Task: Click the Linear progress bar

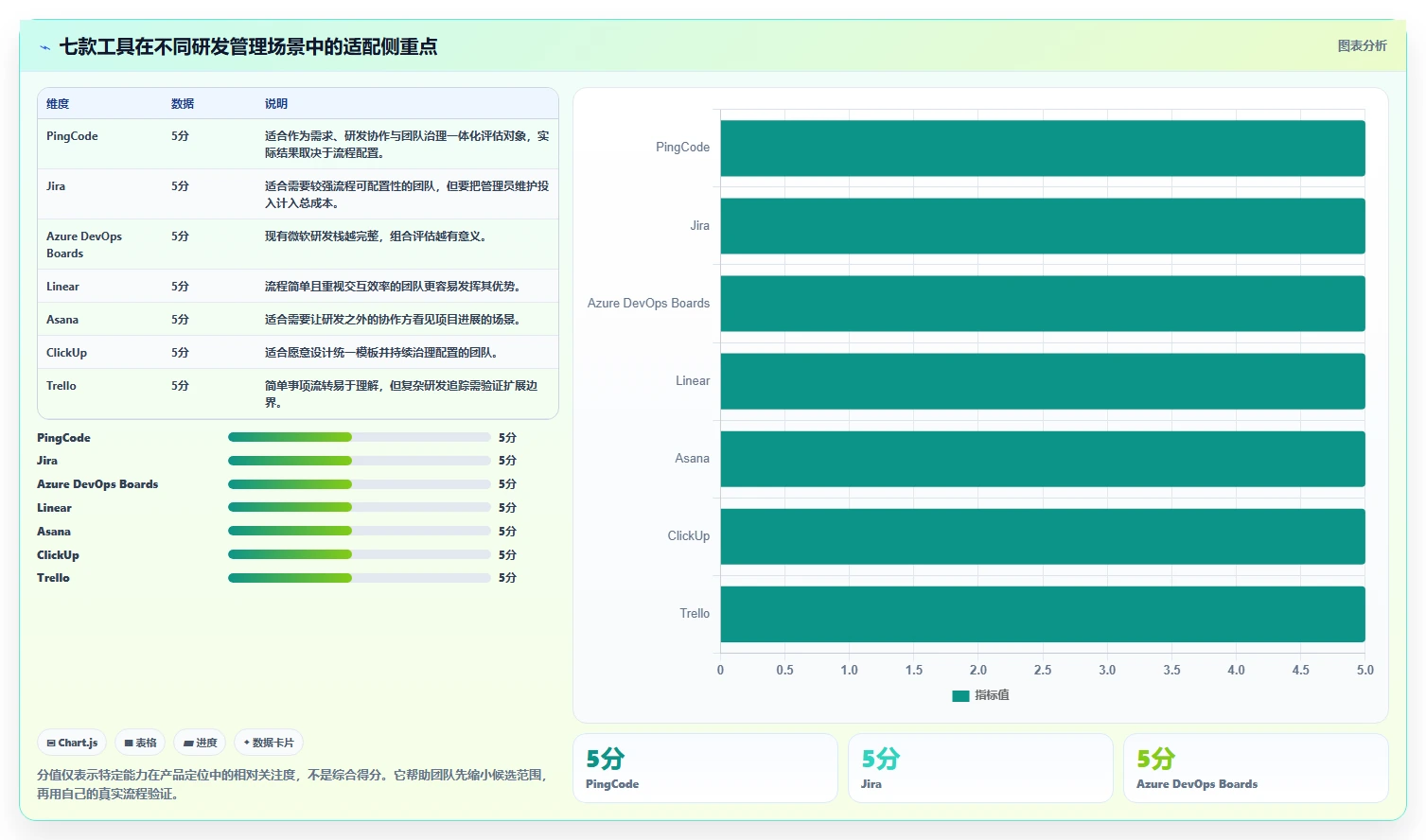Action: (x=359, y=507)
